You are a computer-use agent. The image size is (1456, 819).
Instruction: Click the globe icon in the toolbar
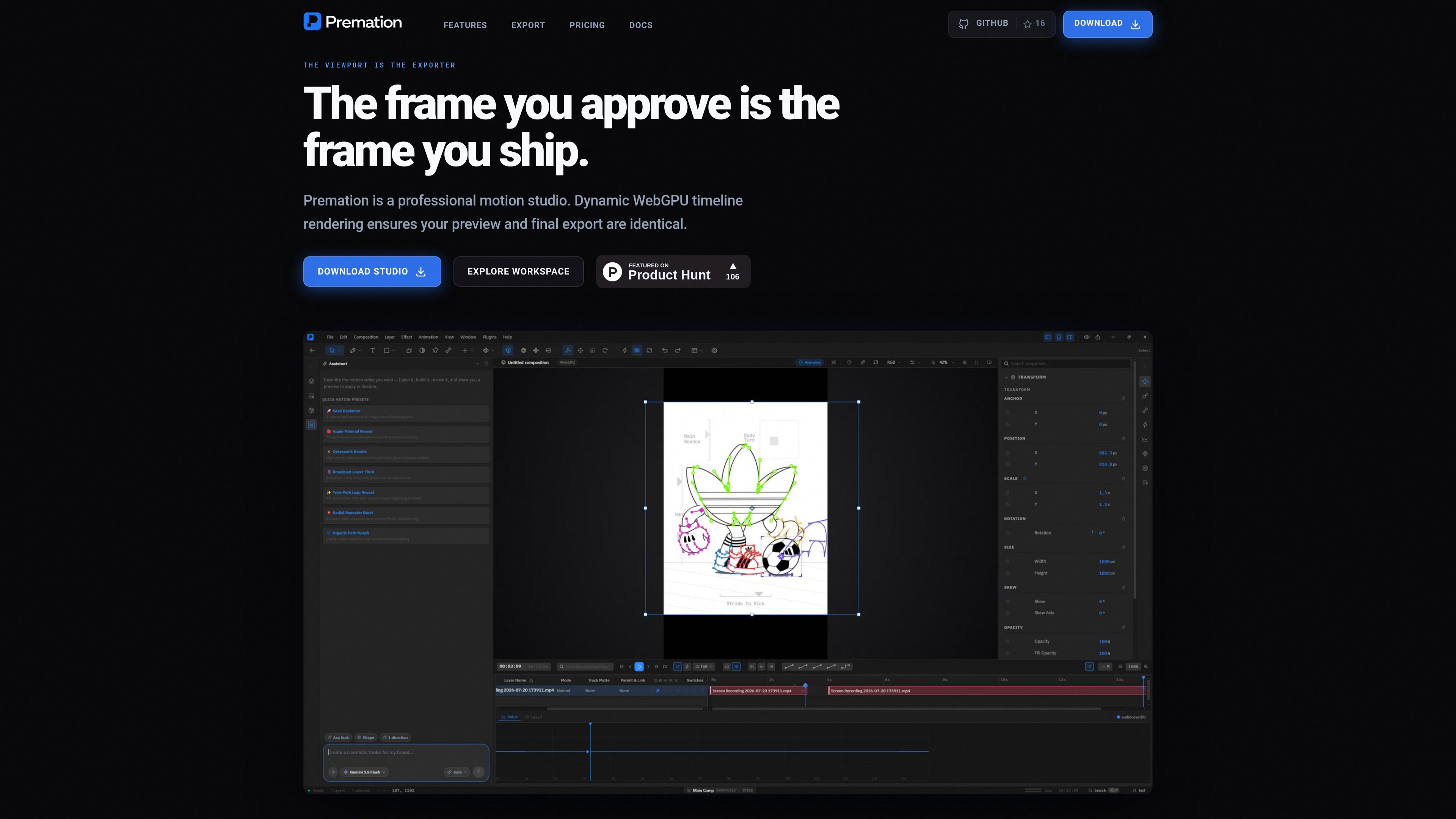pyautogui.click(x=523, y=350)
